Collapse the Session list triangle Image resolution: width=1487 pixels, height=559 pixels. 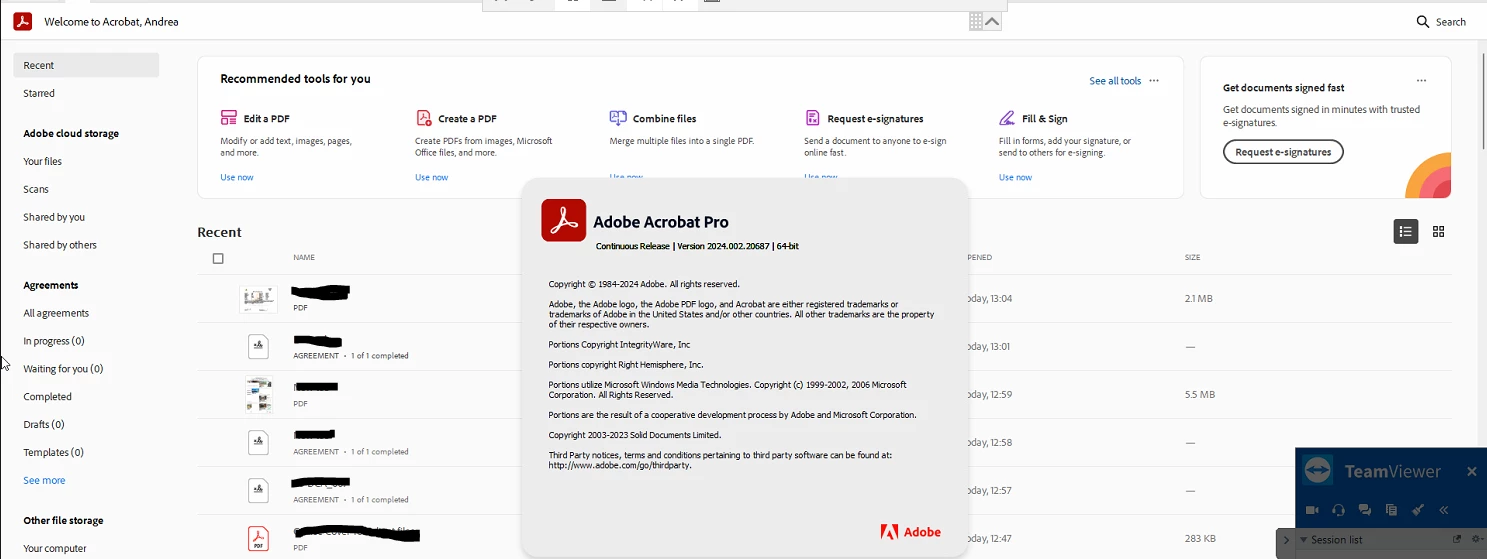[x=1303, y=540]
